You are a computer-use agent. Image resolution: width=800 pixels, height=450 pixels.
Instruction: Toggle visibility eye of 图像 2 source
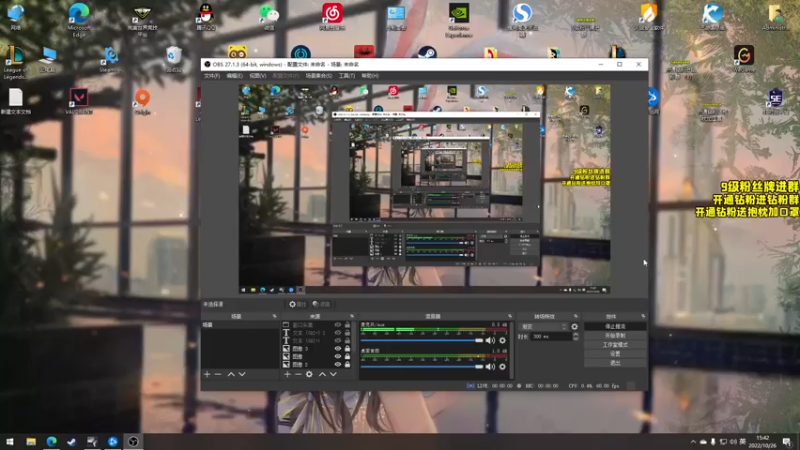coord(338,364)
